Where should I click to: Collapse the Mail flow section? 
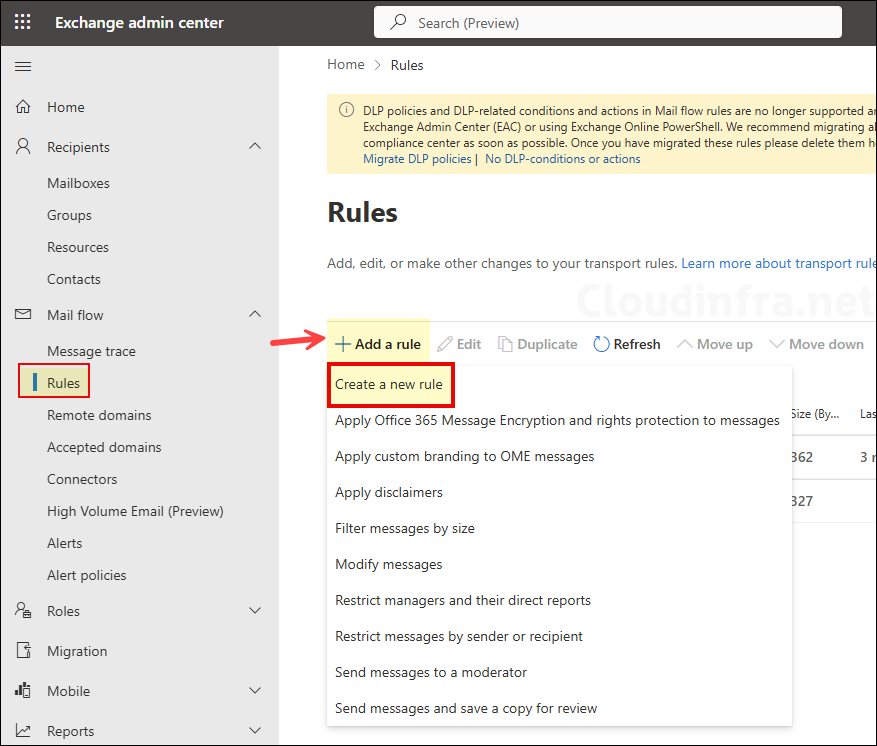pos(255,315)
